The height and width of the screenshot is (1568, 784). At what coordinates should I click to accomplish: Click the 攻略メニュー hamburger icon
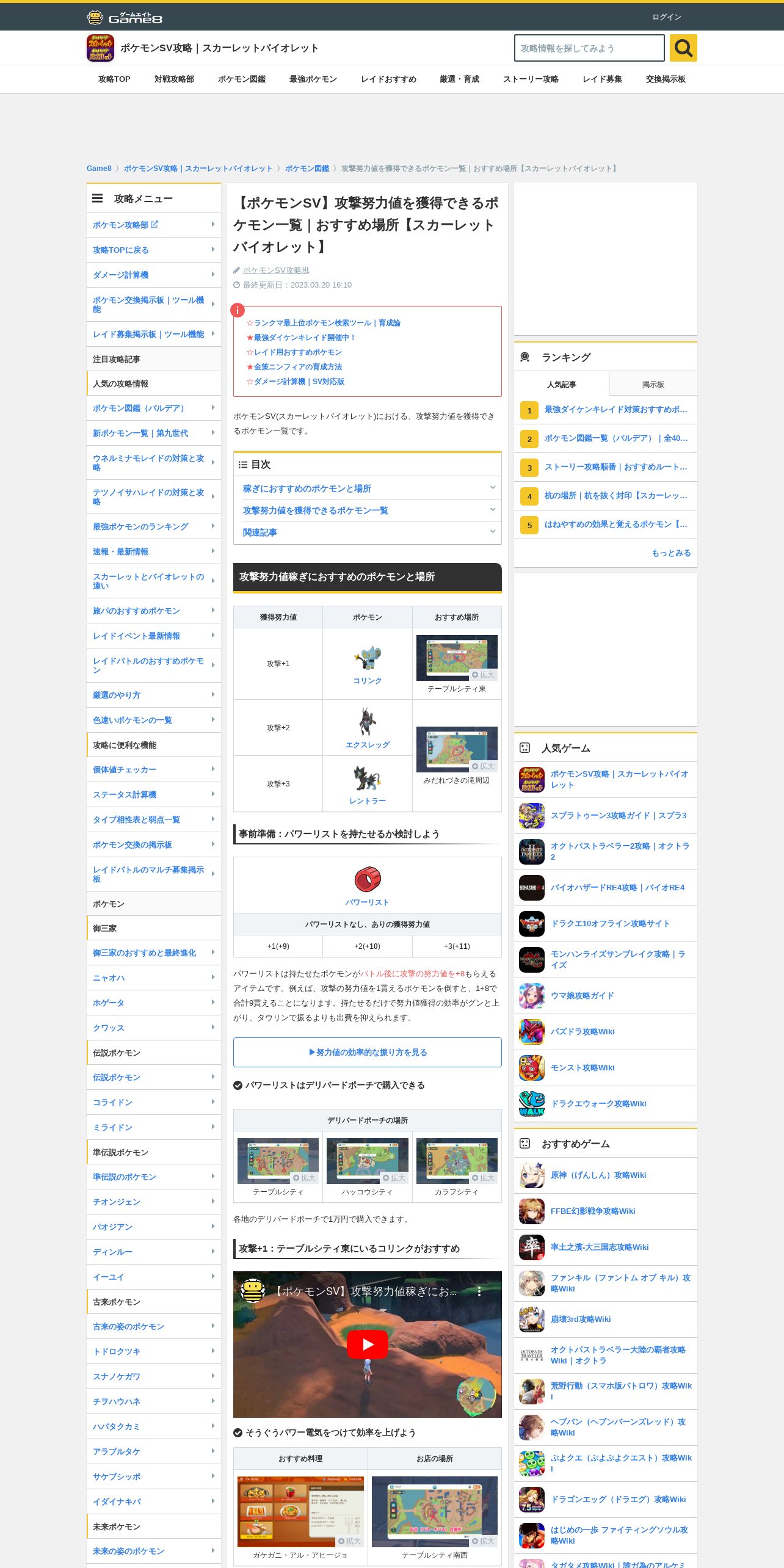97,198
